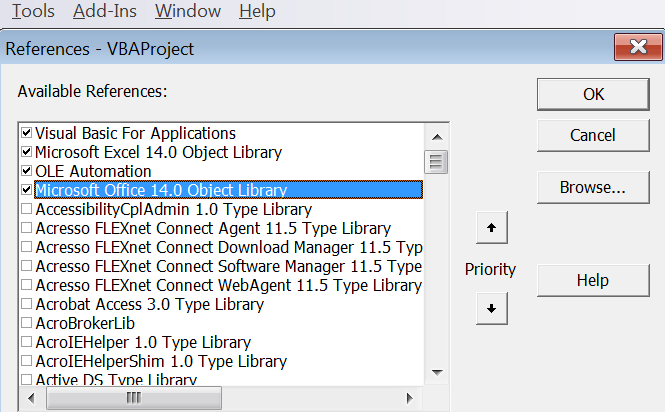665x412 pixels.
Task: Check Acresso FLEXnet Connect Software Manager box
Action: click(26, 266)
